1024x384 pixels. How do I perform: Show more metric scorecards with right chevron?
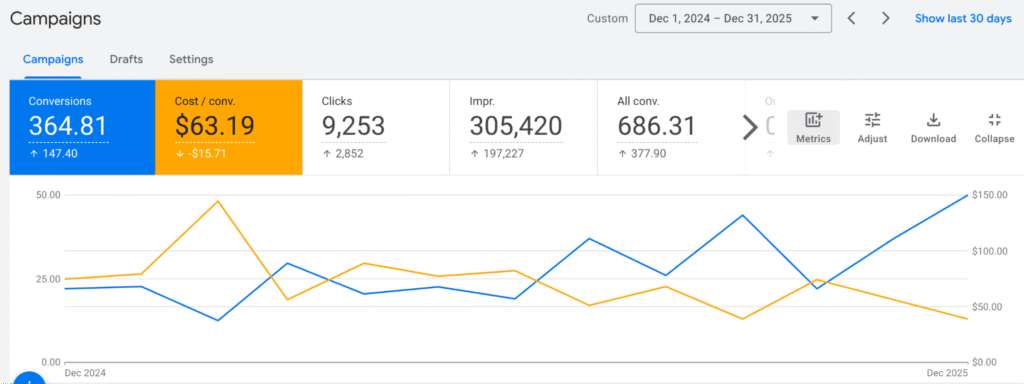(750, 128)
